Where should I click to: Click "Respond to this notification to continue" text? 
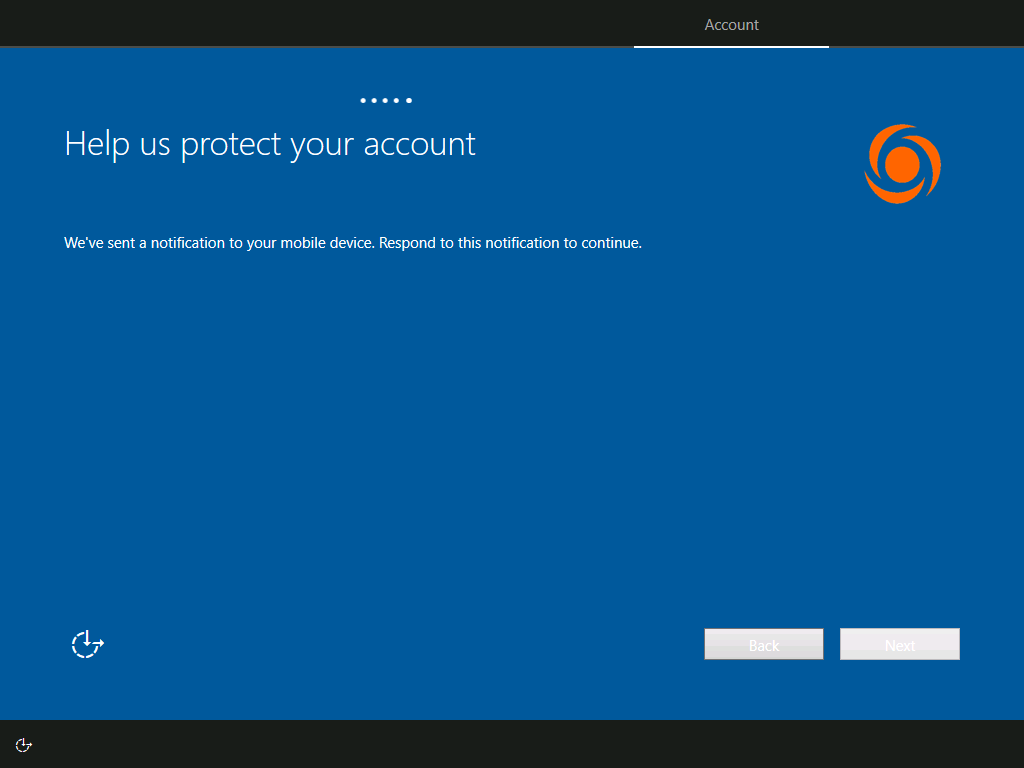click(510, 243)
